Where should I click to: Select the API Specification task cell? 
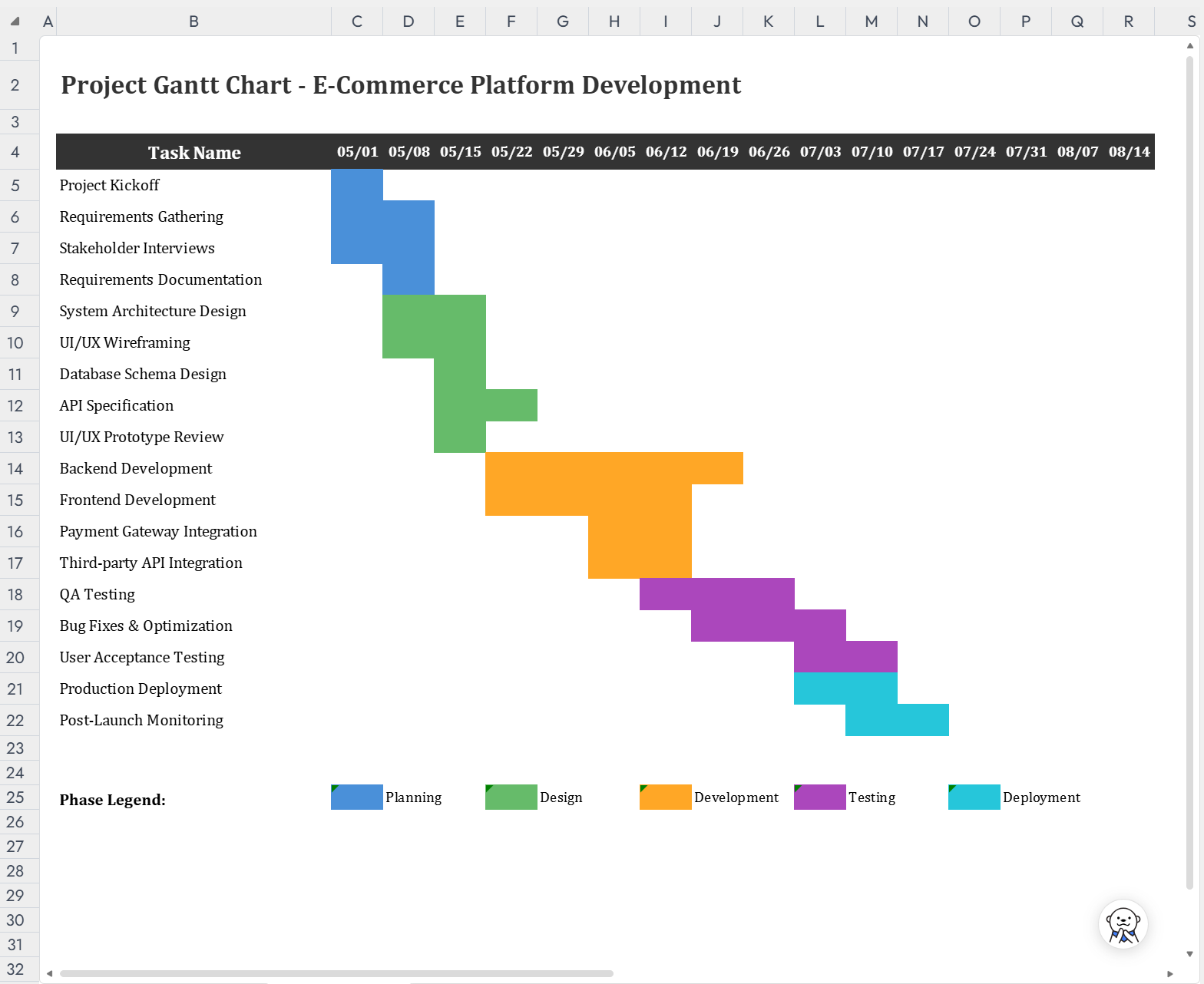pyautogui.click(x=193, y=405)
